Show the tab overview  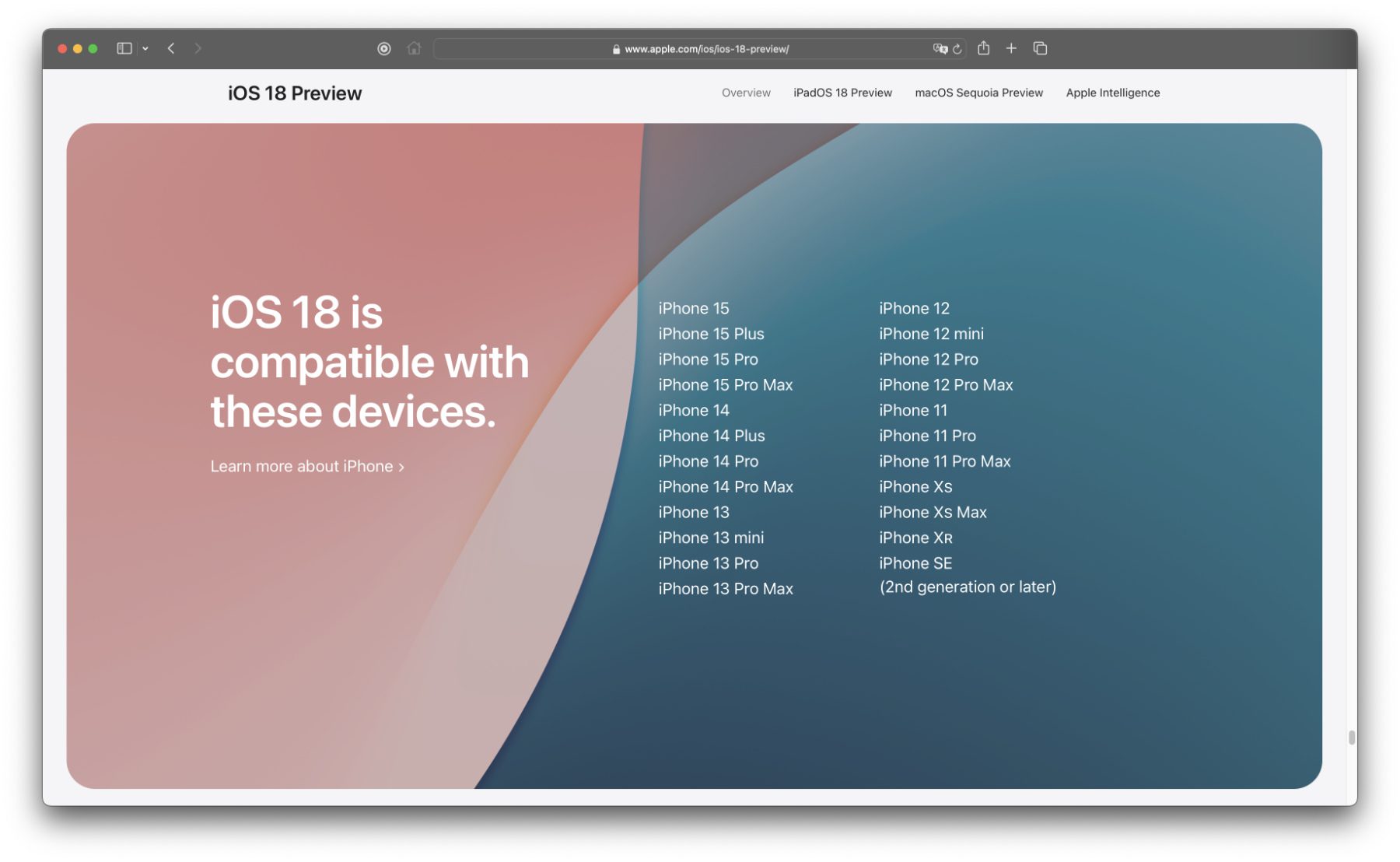pos(1040,48)
